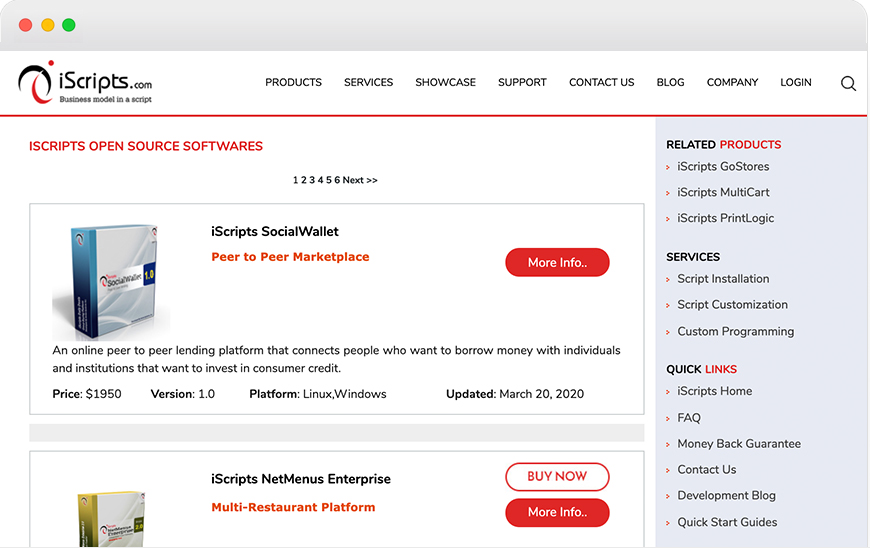870x548 pixels.
Task: Click the iScripts.com logo
Action: click(85, 82)
